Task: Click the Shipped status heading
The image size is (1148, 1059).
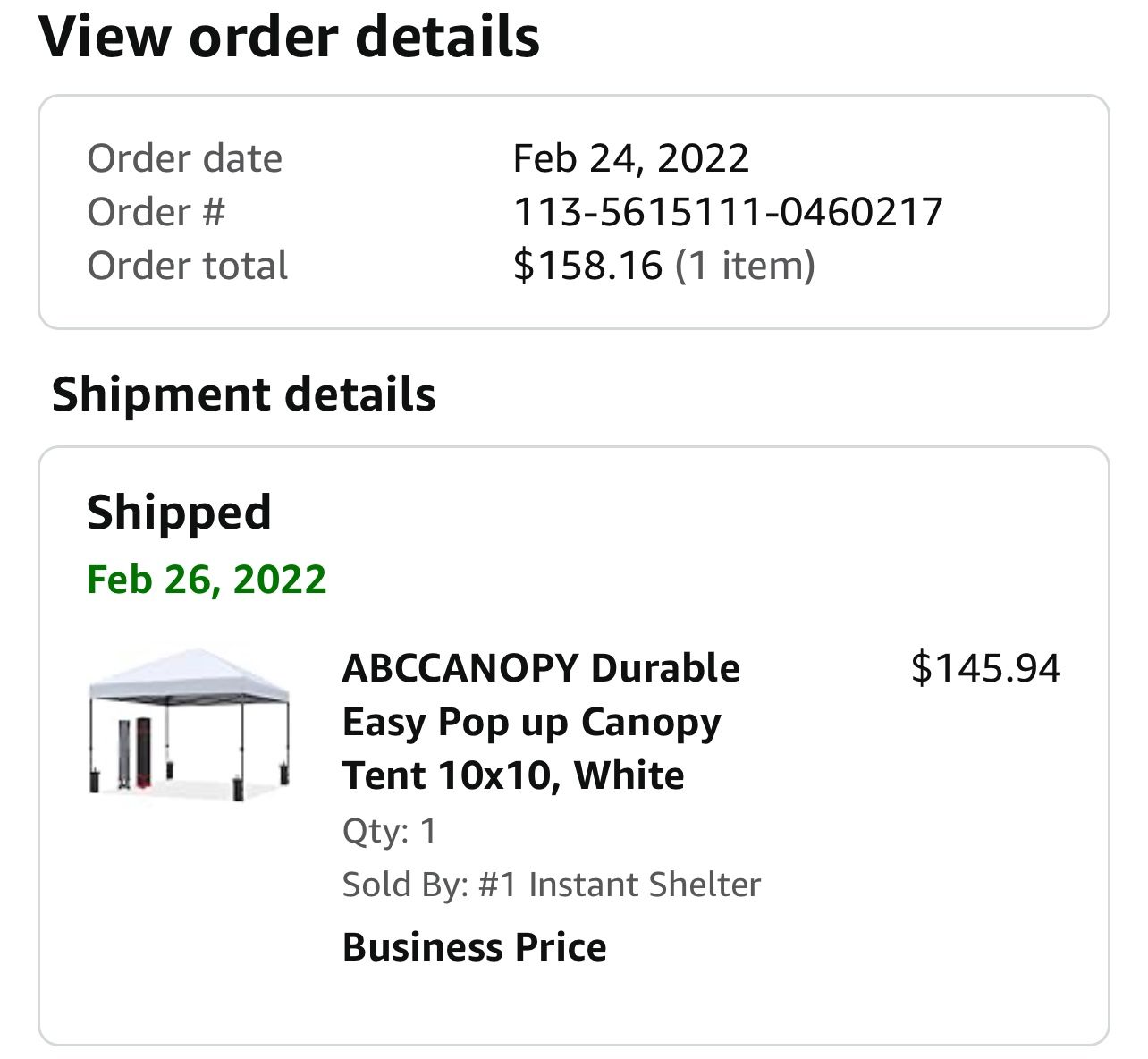Action: (179, 513)
